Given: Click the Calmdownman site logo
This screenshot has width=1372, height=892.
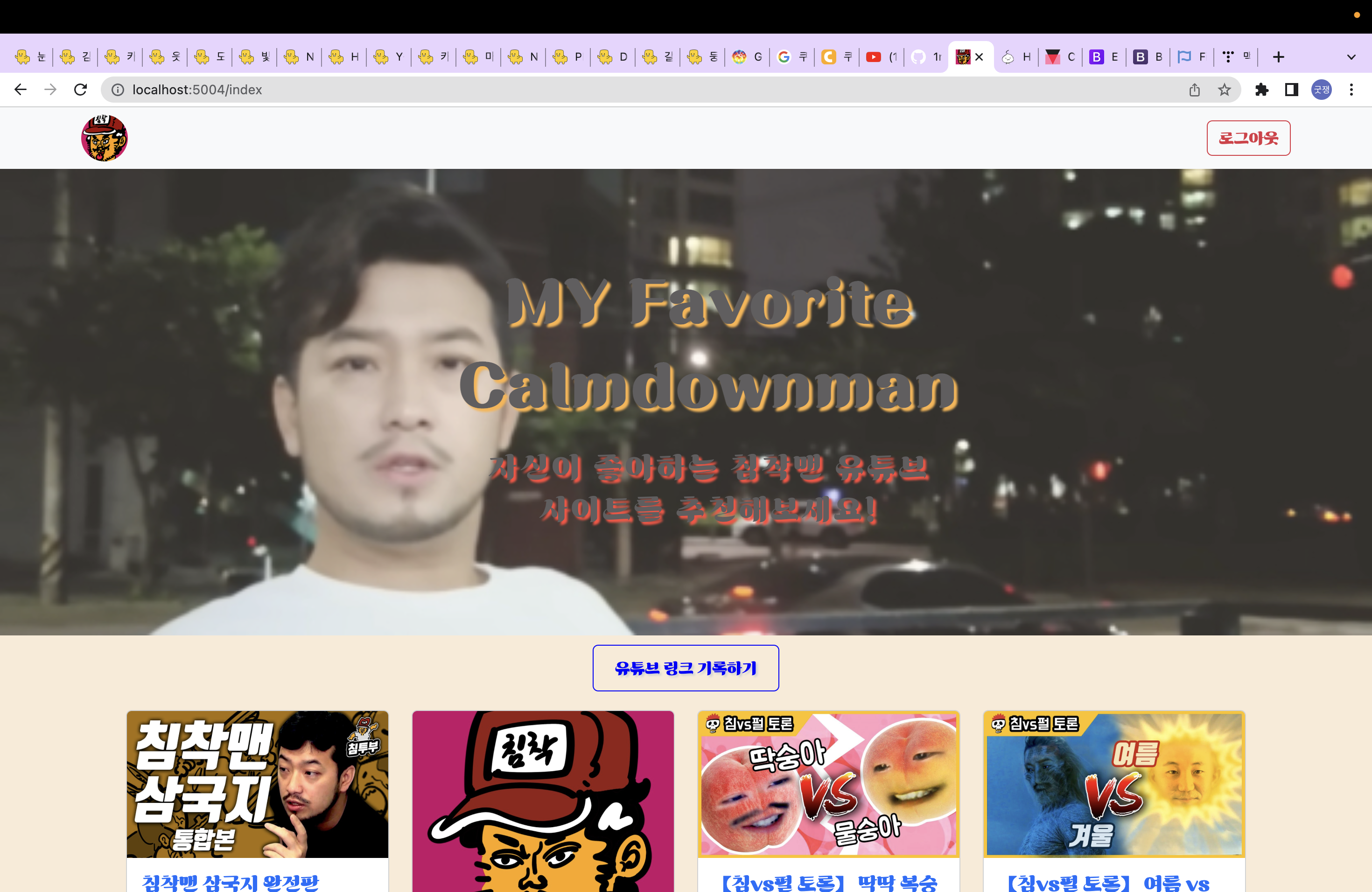Looking at the screenshot, I should [x=105, y=138].
